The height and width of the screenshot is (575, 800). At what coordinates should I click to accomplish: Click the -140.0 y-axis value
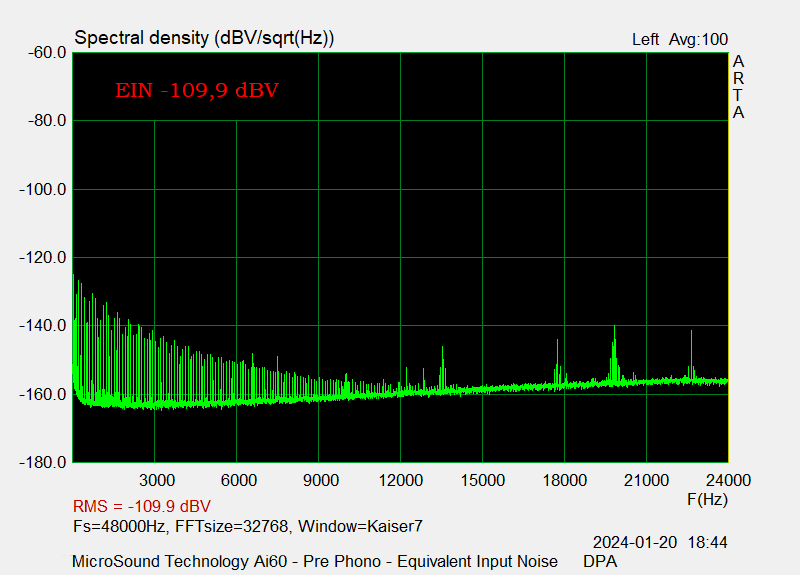pos(43,326)
